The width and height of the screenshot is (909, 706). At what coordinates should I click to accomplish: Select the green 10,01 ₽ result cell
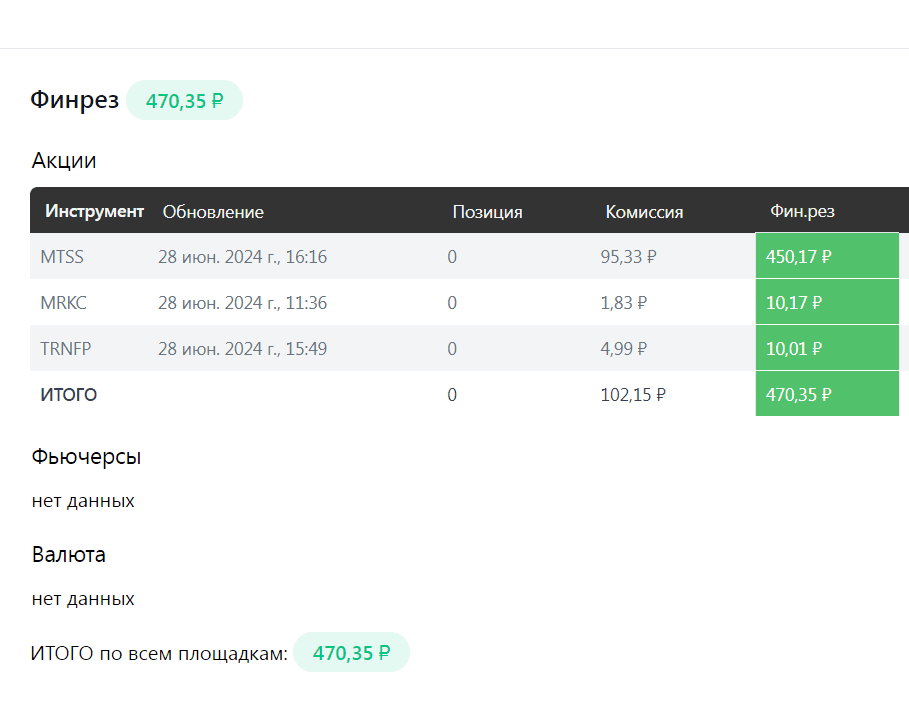827,348
